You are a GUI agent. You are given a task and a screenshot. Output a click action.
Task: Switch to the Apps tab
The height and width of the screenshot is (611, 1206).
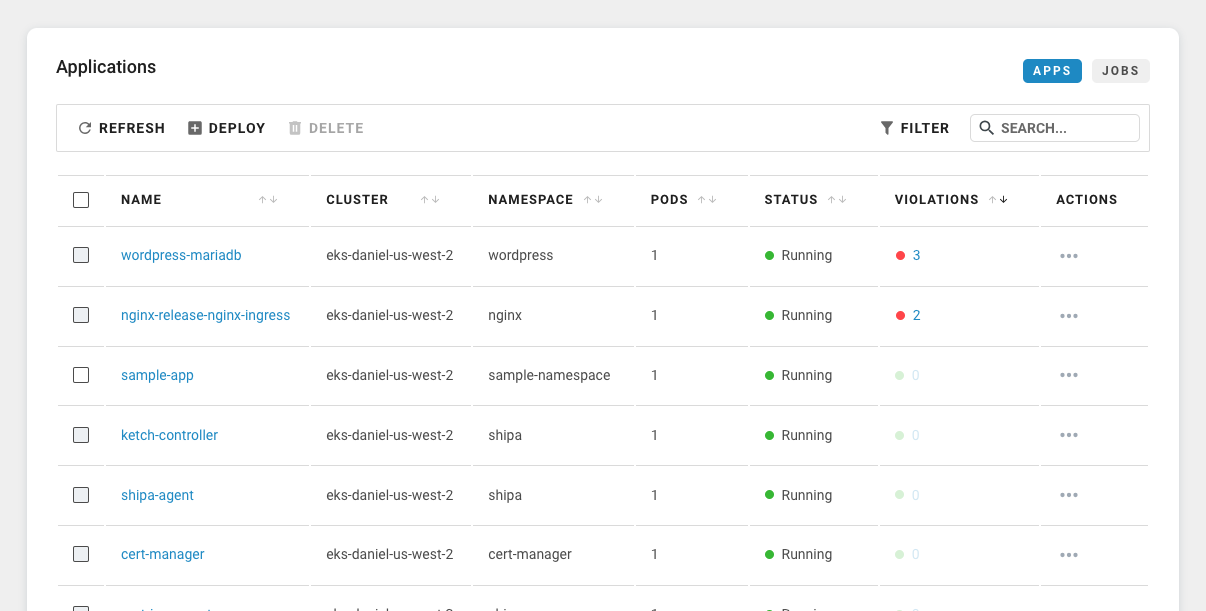1052,71
